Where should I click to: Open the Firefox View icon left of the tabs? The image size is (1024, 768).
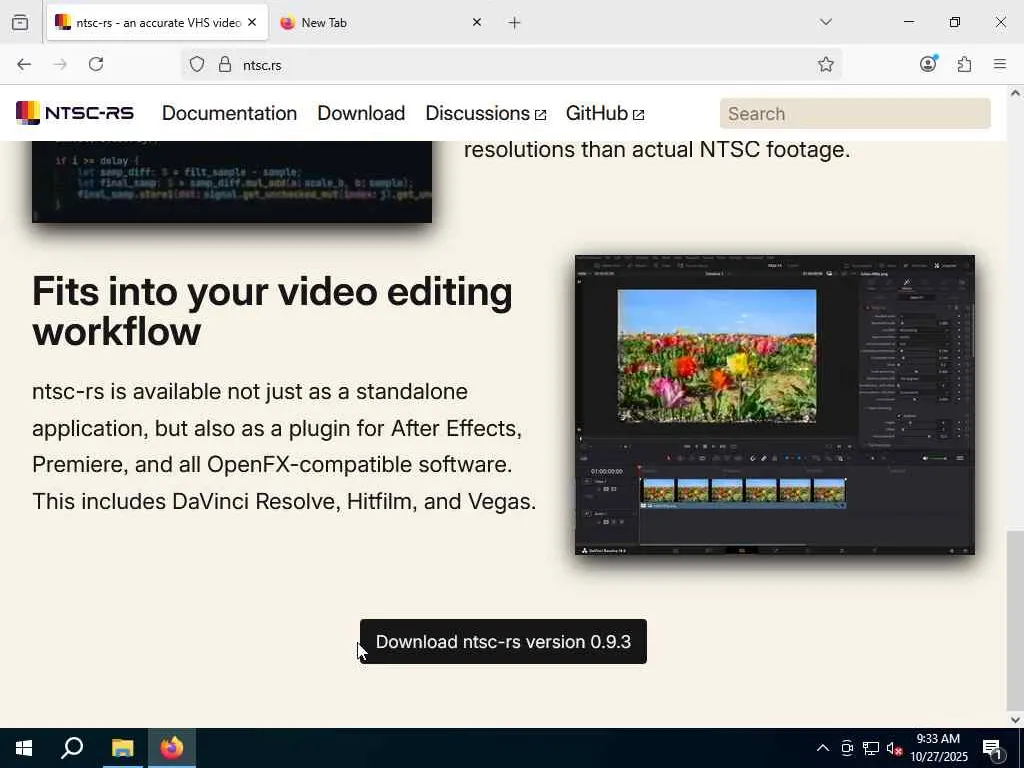(x=20, y=23)
